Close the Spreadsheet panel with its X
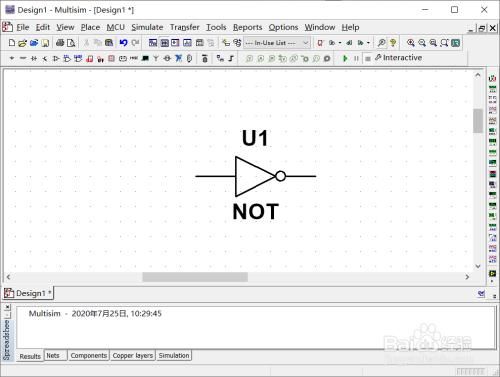500x377 pixels. pos(8,307)
